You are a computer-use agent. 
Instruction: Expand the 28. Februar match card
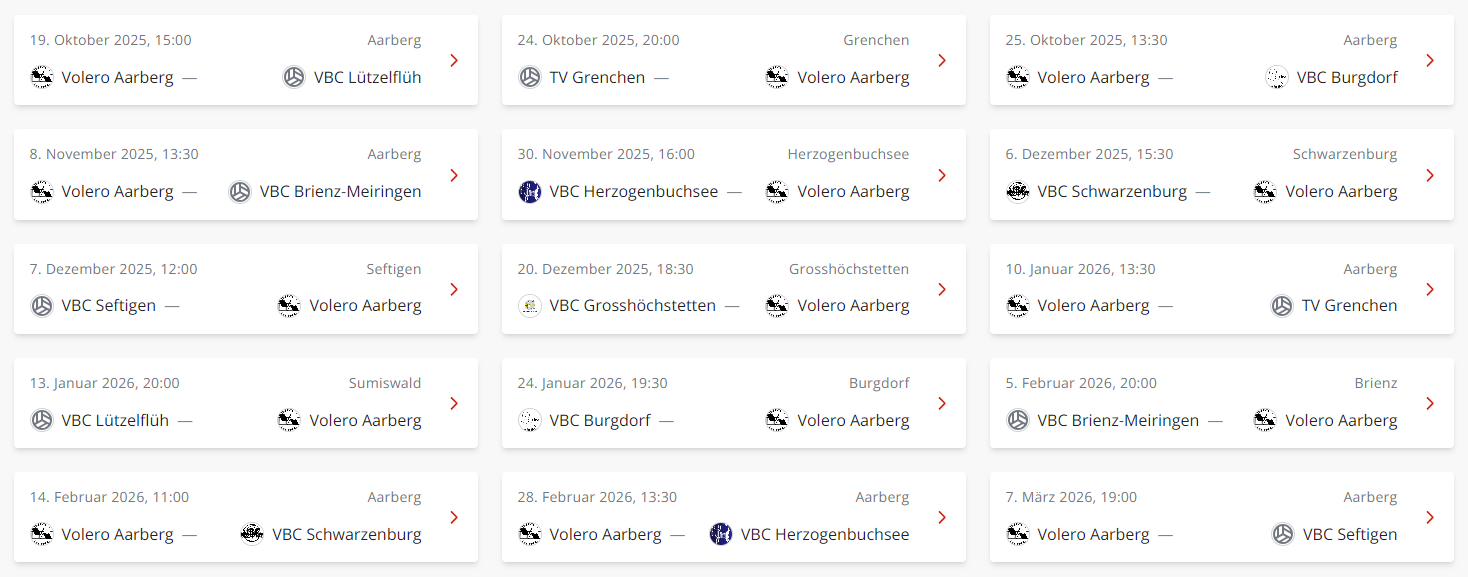click(941, 517)
